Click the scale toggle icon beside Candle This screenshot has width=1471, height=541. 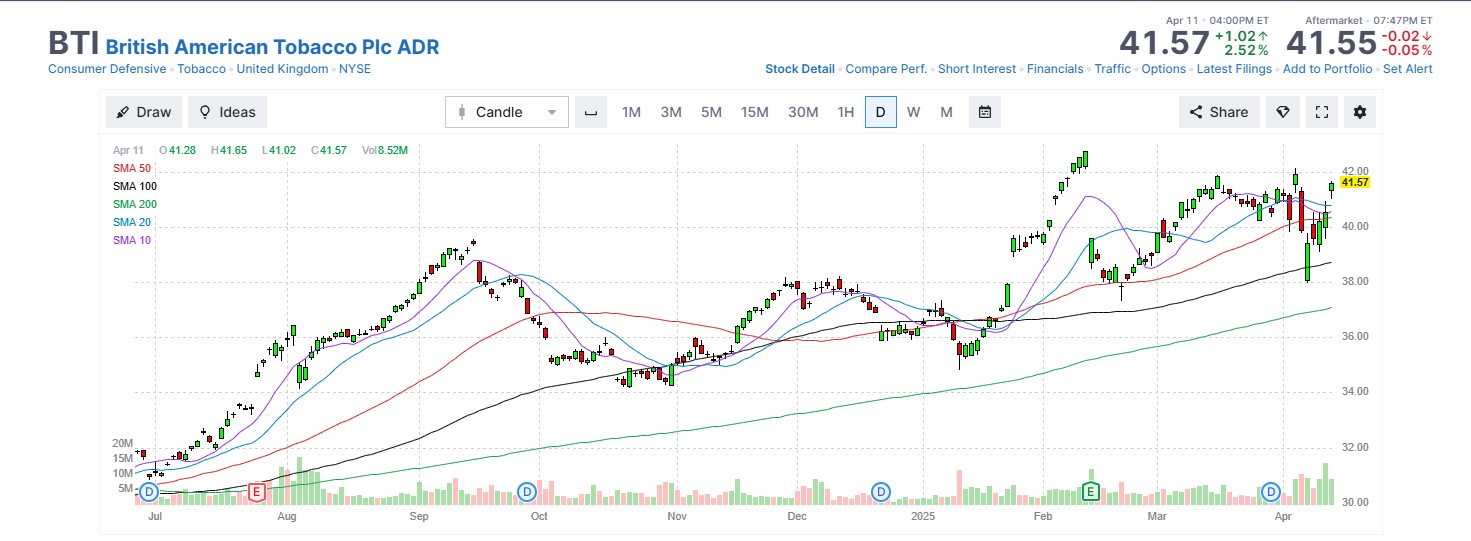point(590,112)
